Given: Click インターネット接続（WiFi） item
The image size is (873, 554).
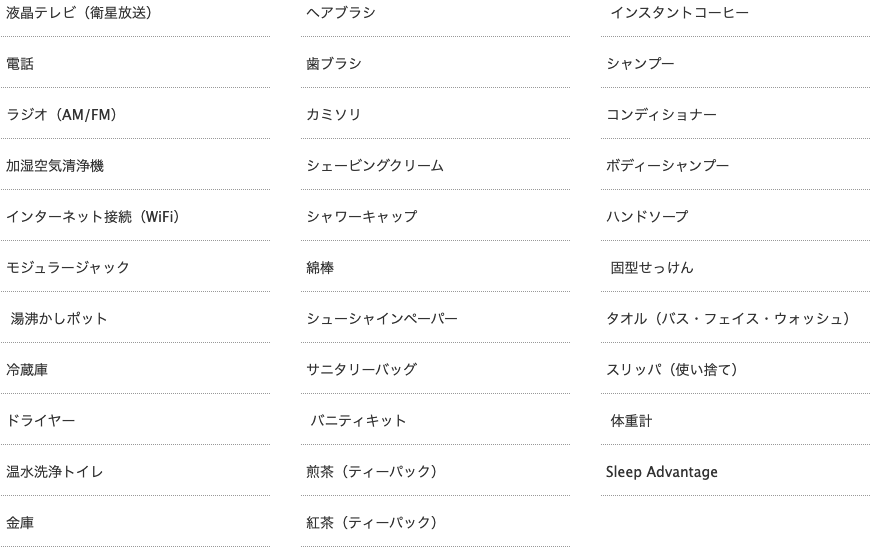Looking at the screenshot, I should click(93, 217).
